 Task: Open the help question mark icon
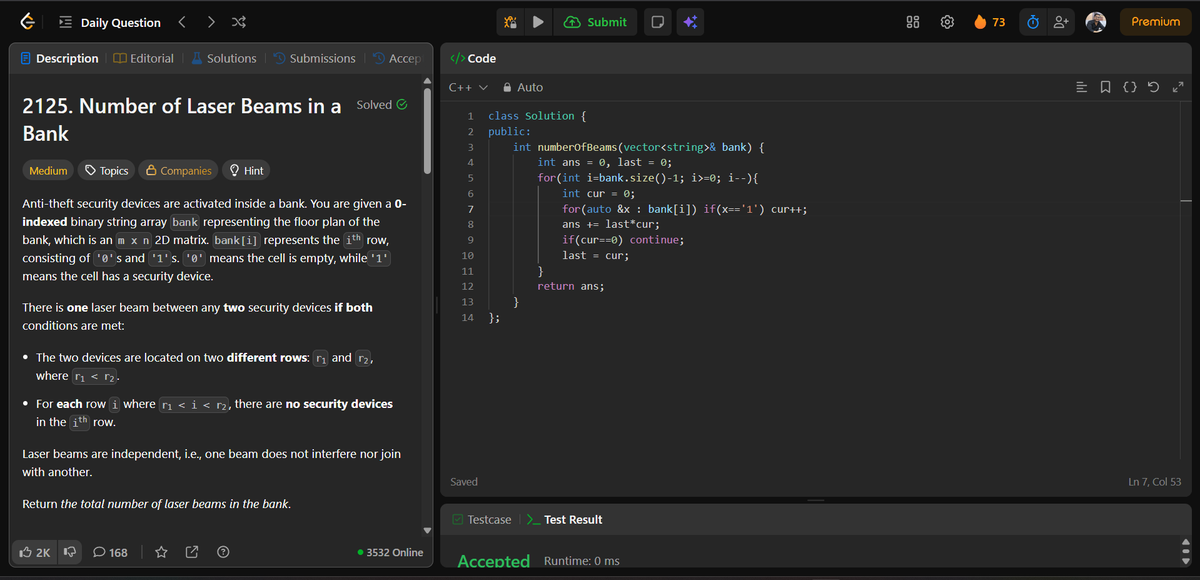tap(223, 552)
